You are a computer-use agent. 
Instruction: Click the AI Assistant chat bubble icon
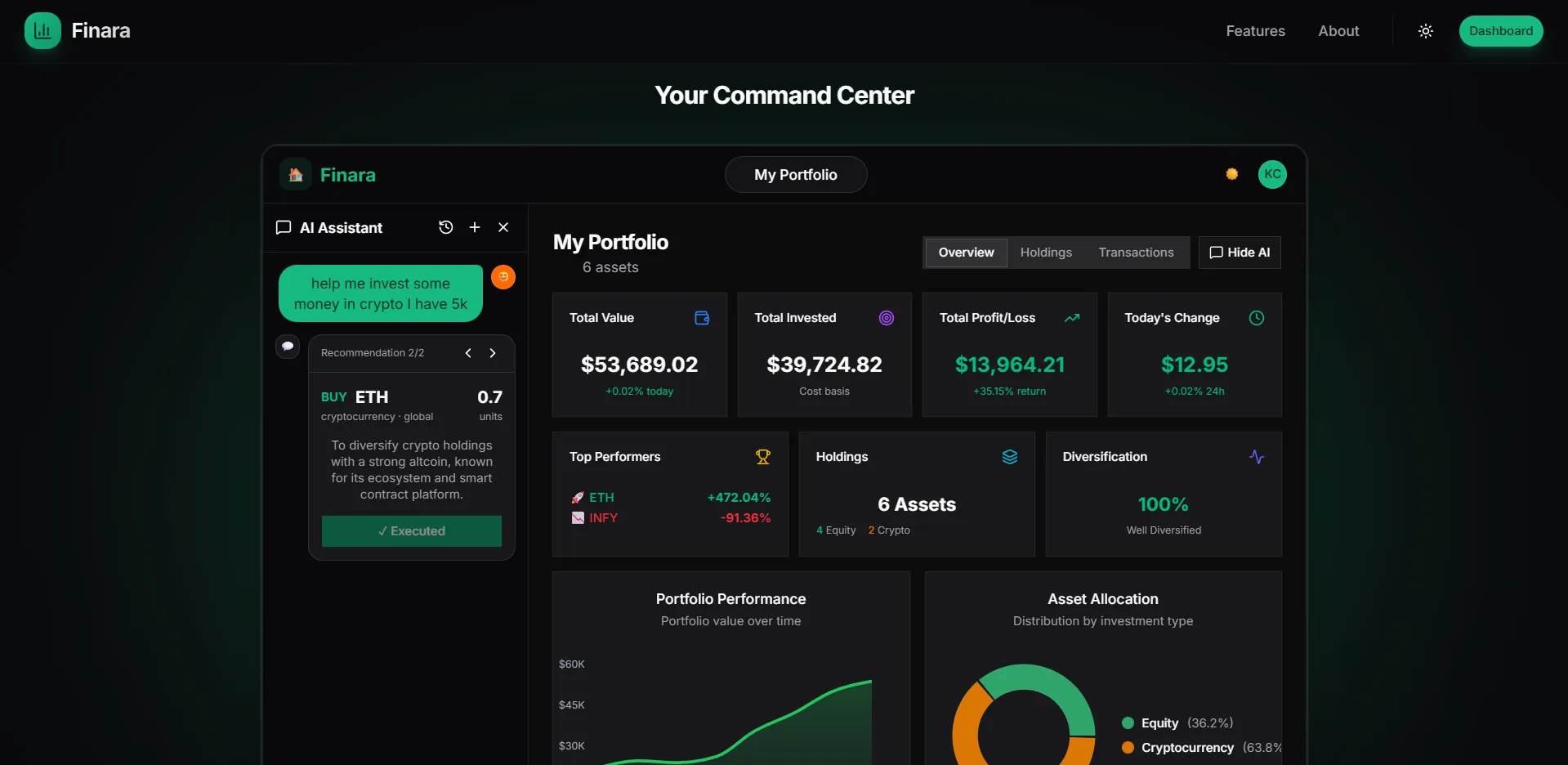pyautogui.click(x=284, y=227)
